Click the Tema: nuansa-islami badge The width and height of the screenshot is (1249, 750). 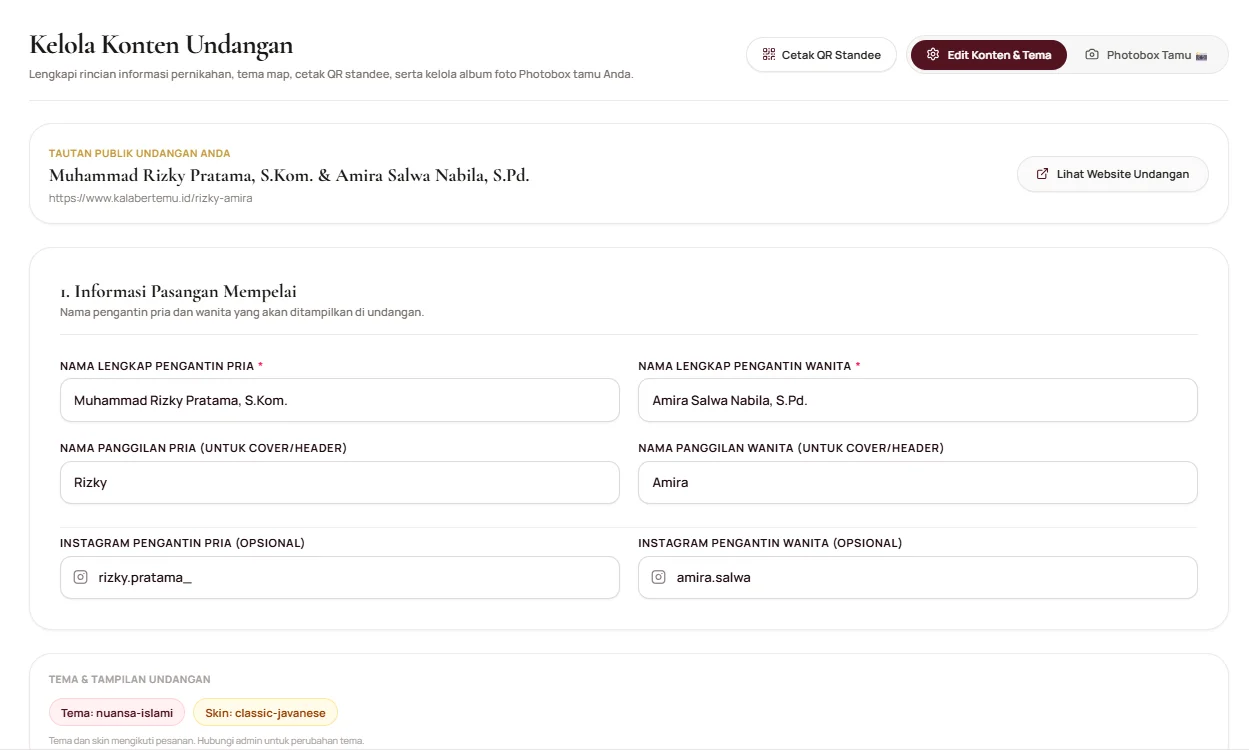pos(117,713)
